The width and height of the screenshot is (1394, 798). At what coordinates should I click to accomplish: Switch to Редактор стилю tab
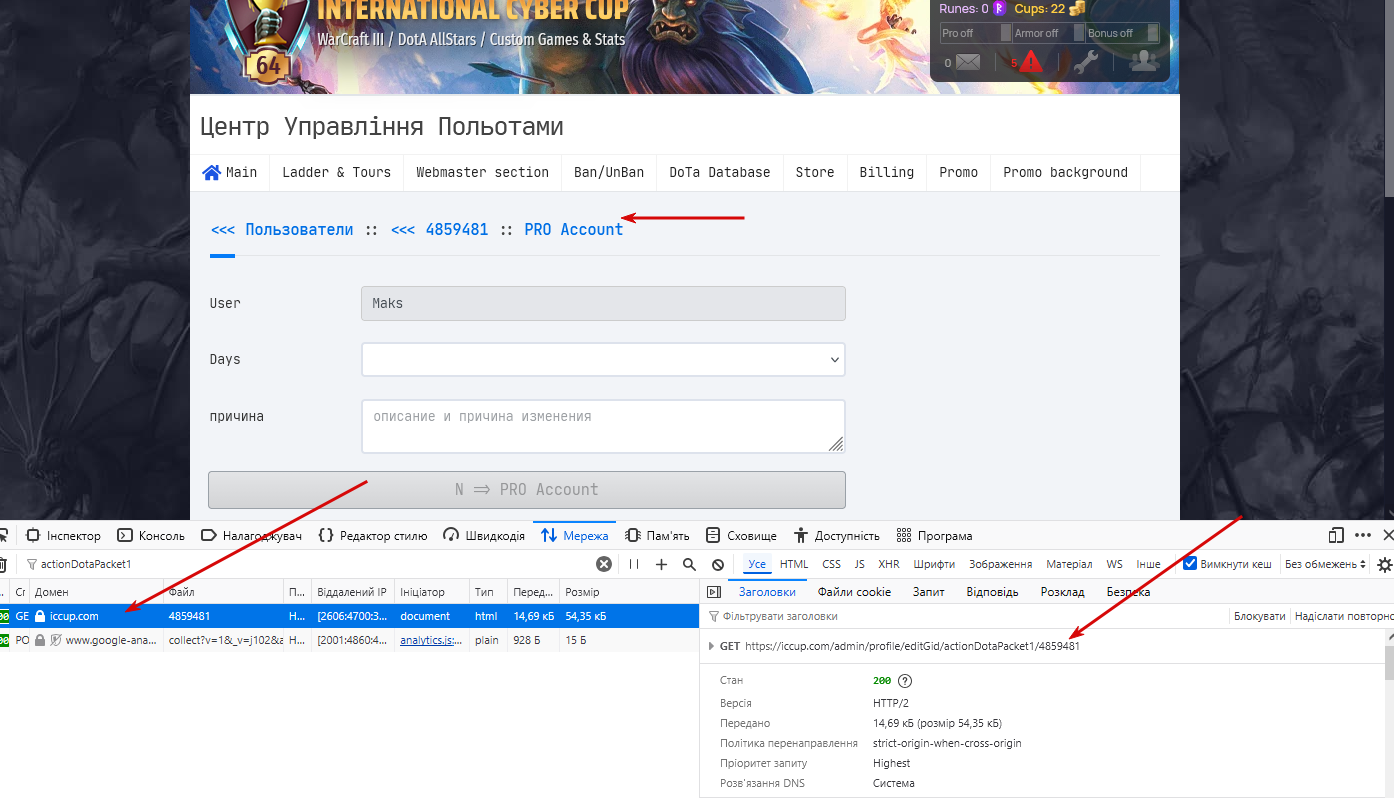(372, 535)
